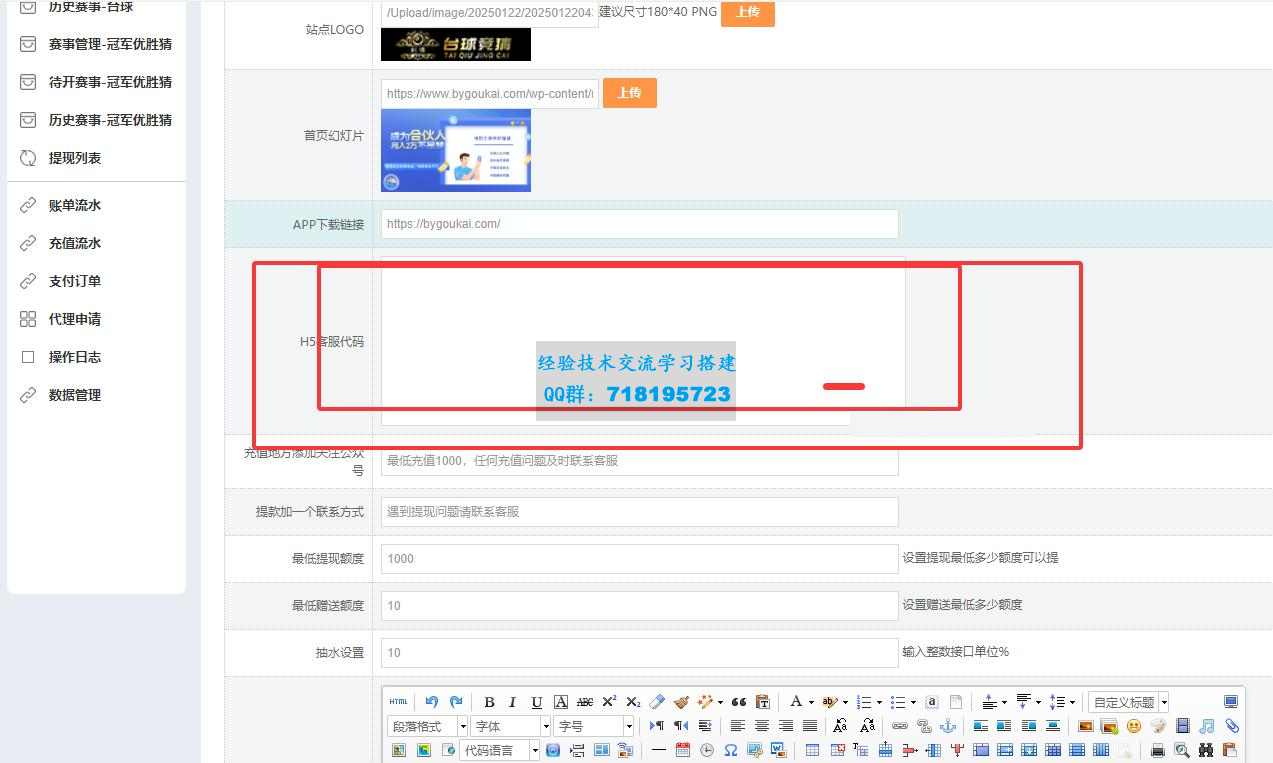Viewport: 1273px width, 763px height.
Task: Switch editor to HTML source mode
Action: [x=398, y=702]
